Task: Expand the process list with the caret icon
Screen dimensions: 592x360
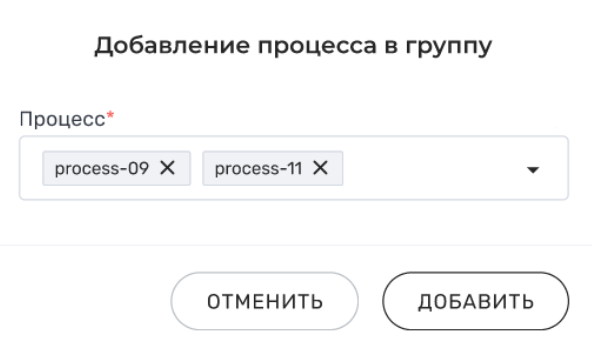Action: 533,170
